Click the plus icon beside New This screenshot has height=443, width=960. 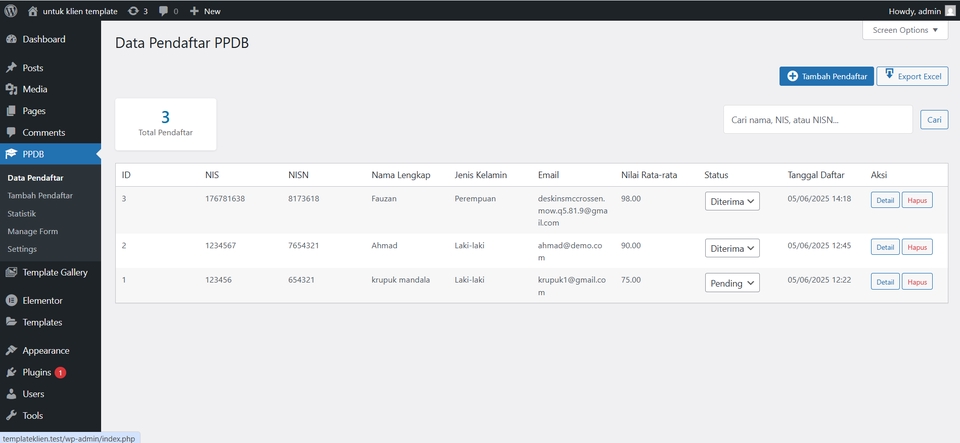tap(194, 11)
